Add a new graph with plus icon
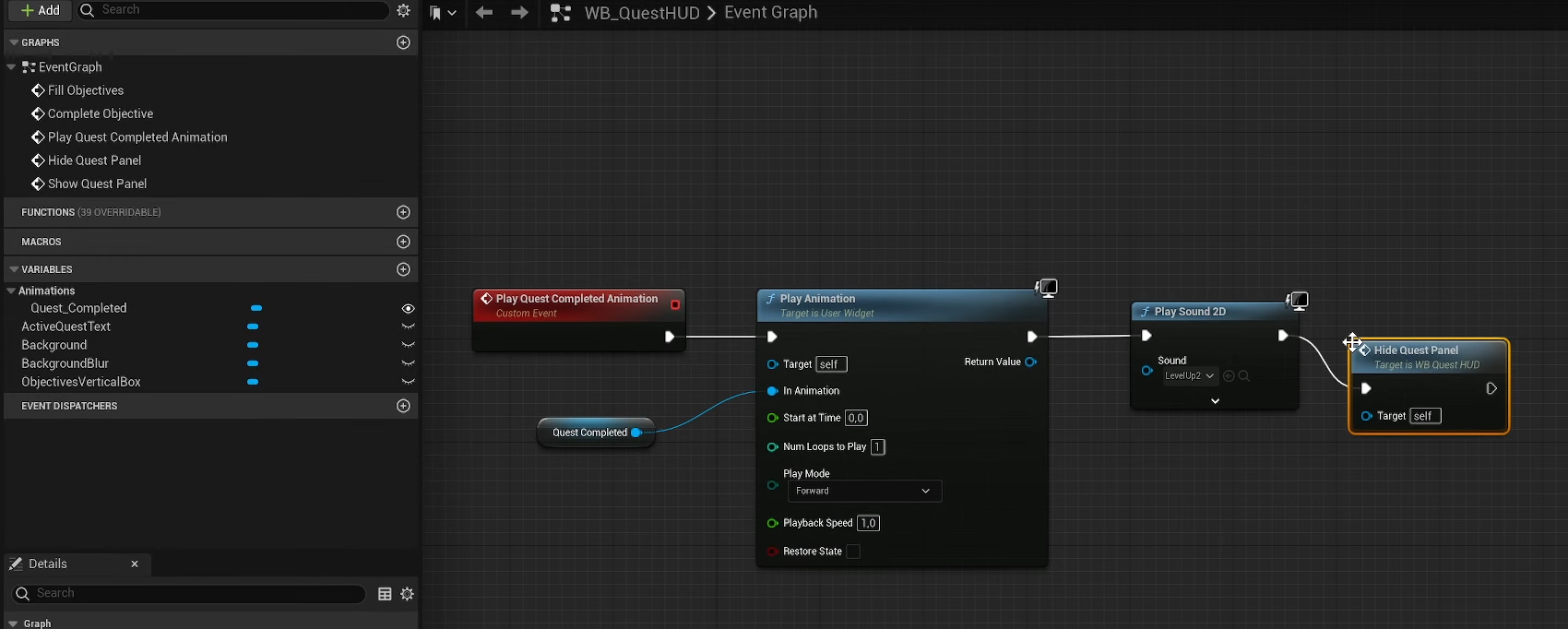Viewport: 1568px width, 629px height. (403, 42)
